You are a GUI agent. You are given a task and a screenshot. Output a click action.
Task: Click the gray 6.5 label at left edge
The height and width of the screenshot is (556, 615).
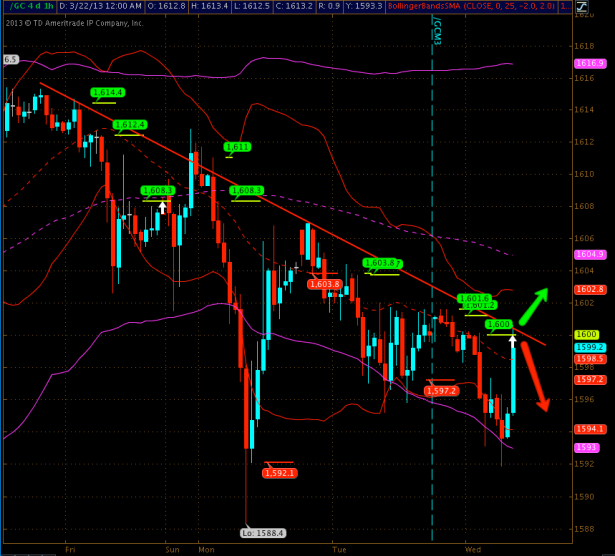tap(10, 60)
